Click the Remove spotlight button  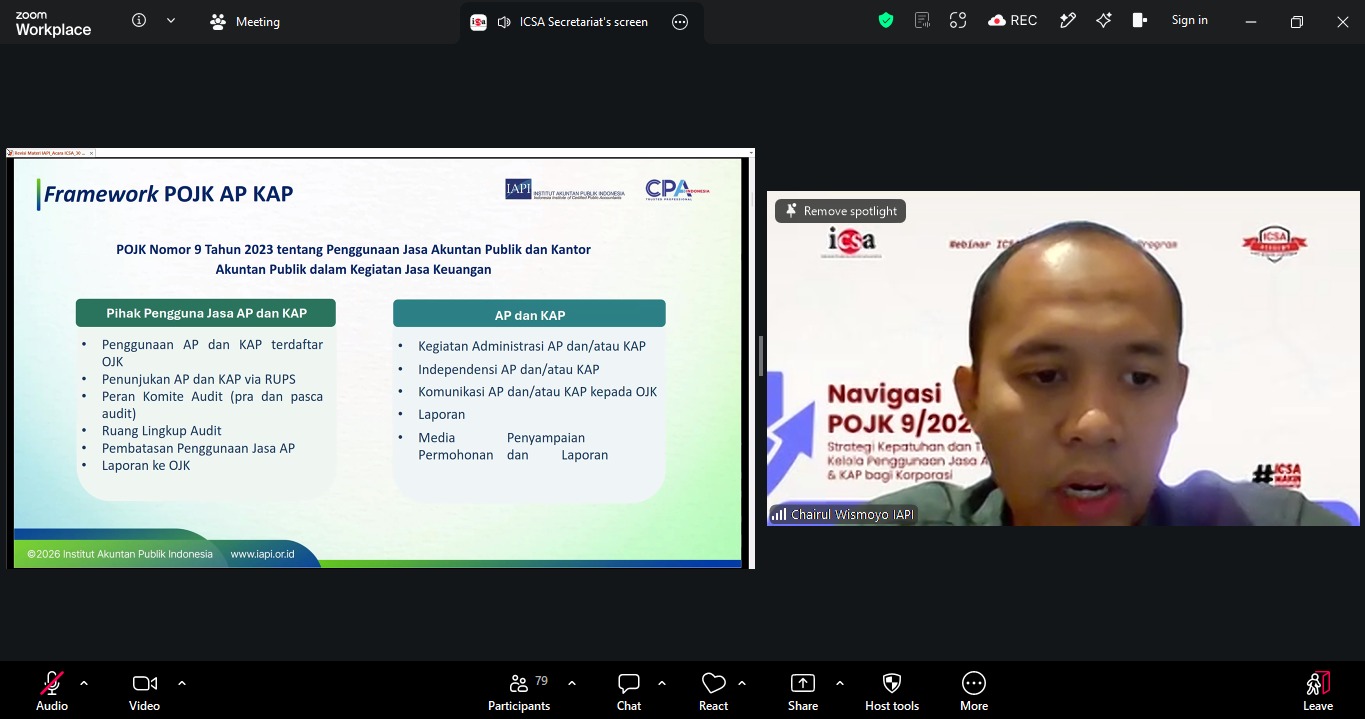point(841,211)
